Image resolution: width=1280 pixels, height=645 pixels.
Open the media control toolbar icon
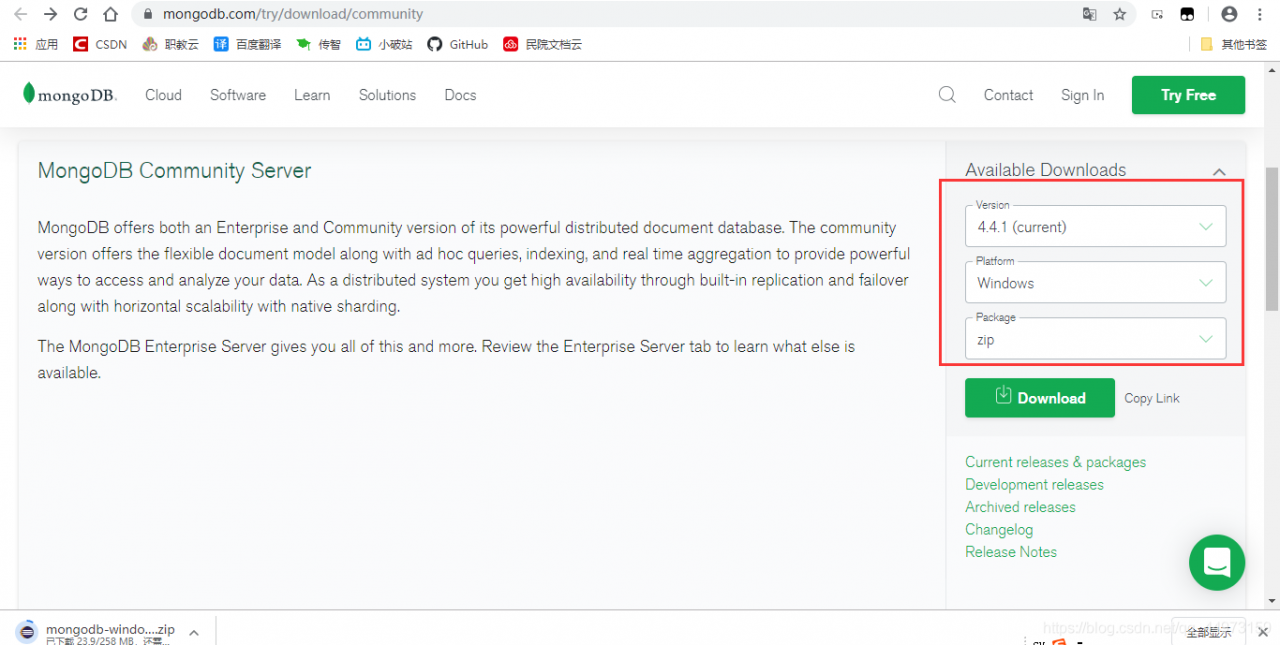[x=1157, y=14]
